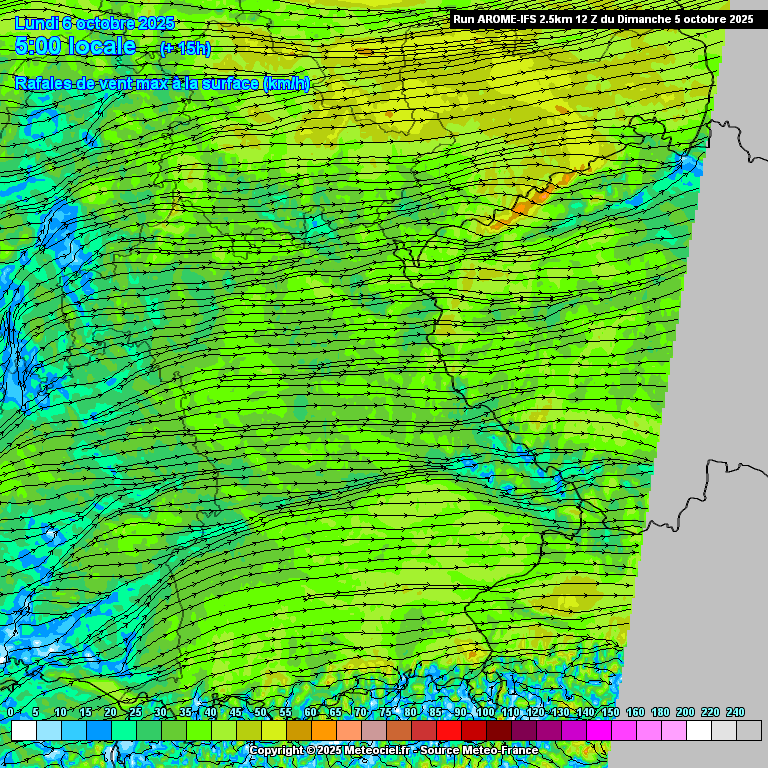Select the grey swatch after the 240 label
The height and width of the screenshot is (768, 768).
click(x=748, y=731)
